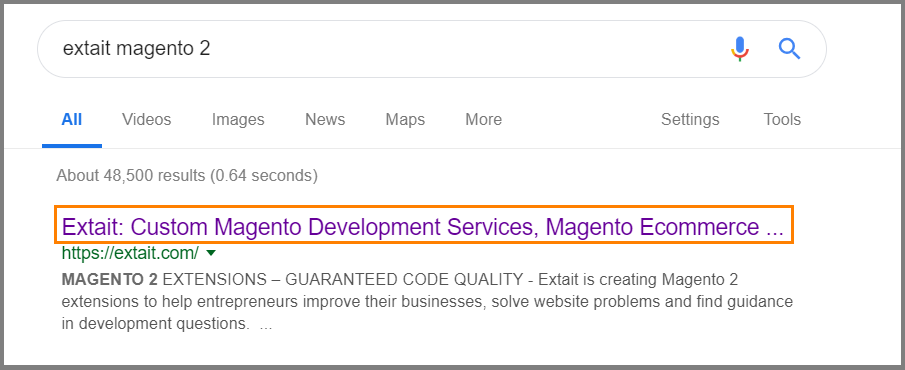Viewport: 905px width, 370px height.
Task: Click the https://extait.com/ URL text
Action: [x=130, y=253]
